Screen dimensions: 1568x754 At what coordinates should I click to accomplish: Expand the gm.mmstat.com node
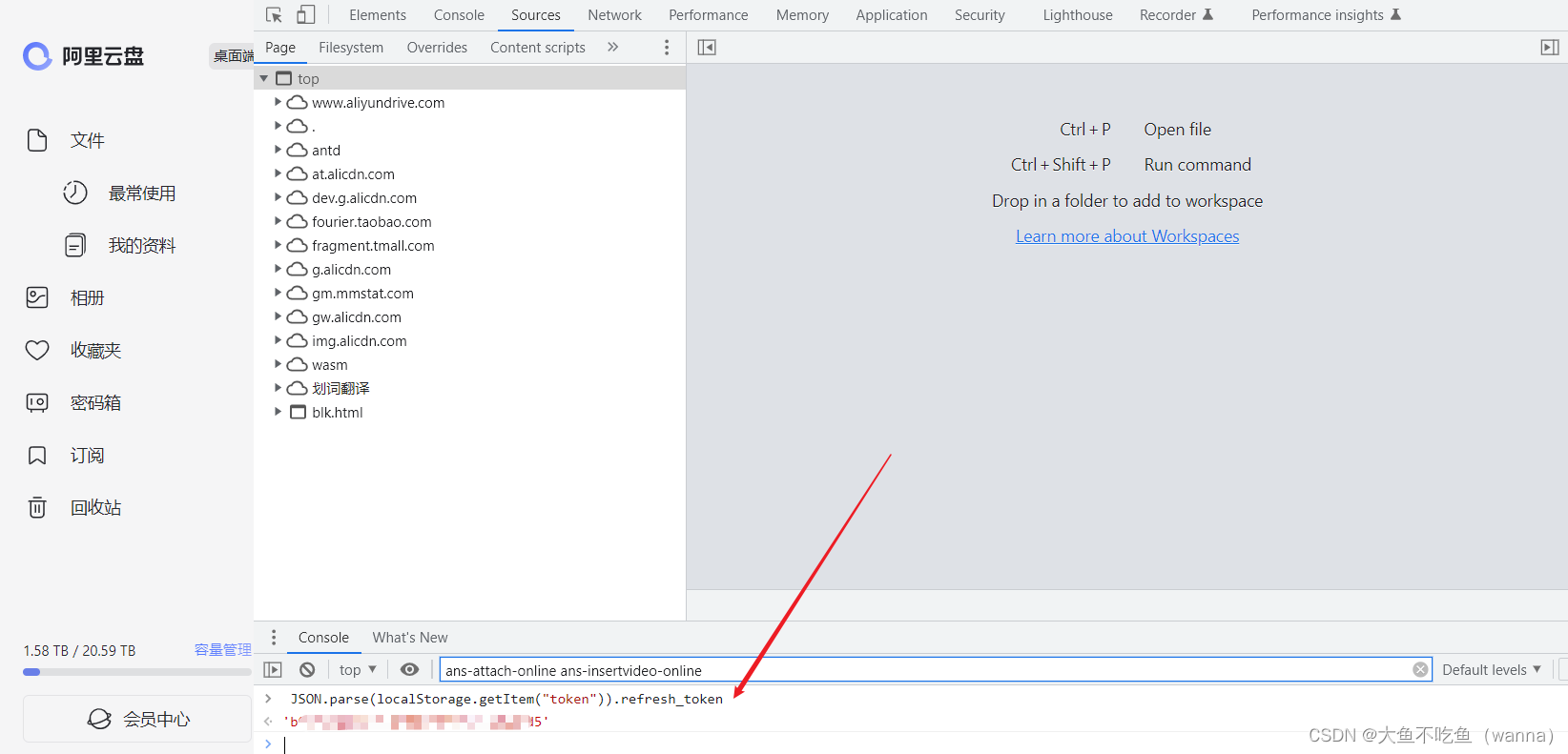click(x=278, y=293)
